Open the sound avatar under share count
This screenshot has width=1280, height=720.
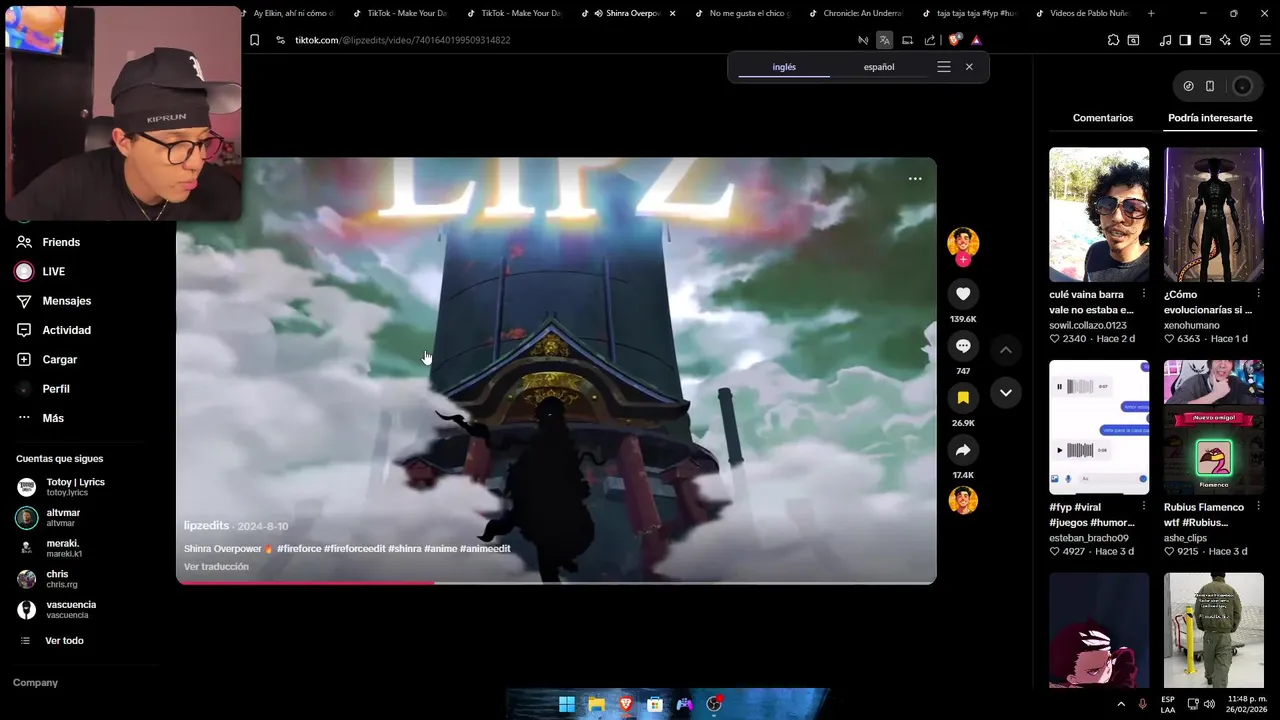pos(963,500)
